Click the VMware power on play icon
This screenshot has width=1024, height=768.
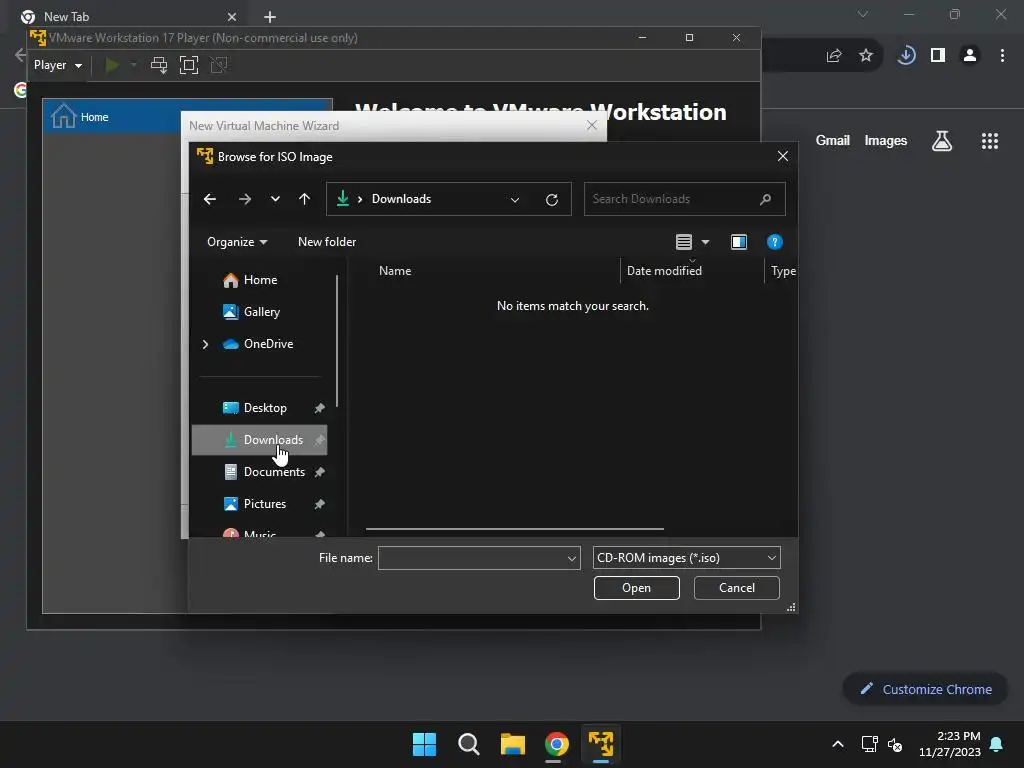pyautogui.click(x=112, y=65)
